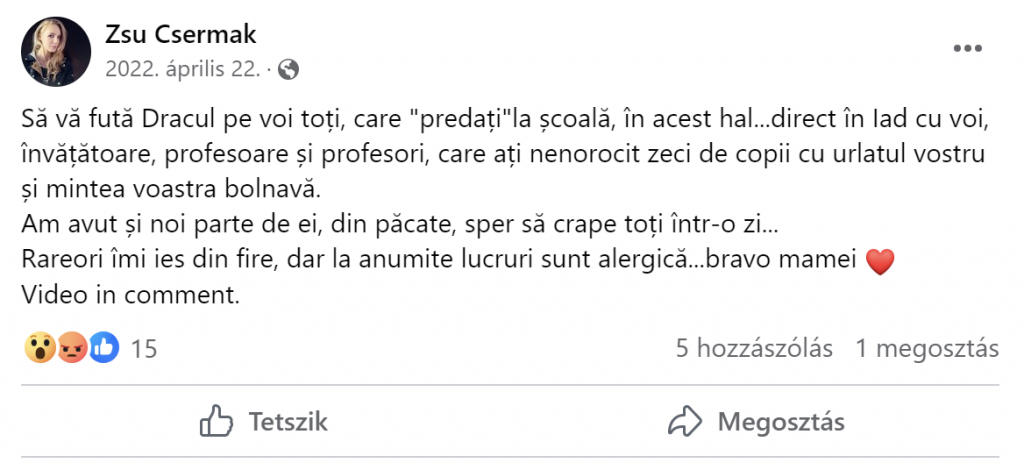1024x470 pixels.
Task: Click the globe public audience icon
Action: tap(288, 69)
